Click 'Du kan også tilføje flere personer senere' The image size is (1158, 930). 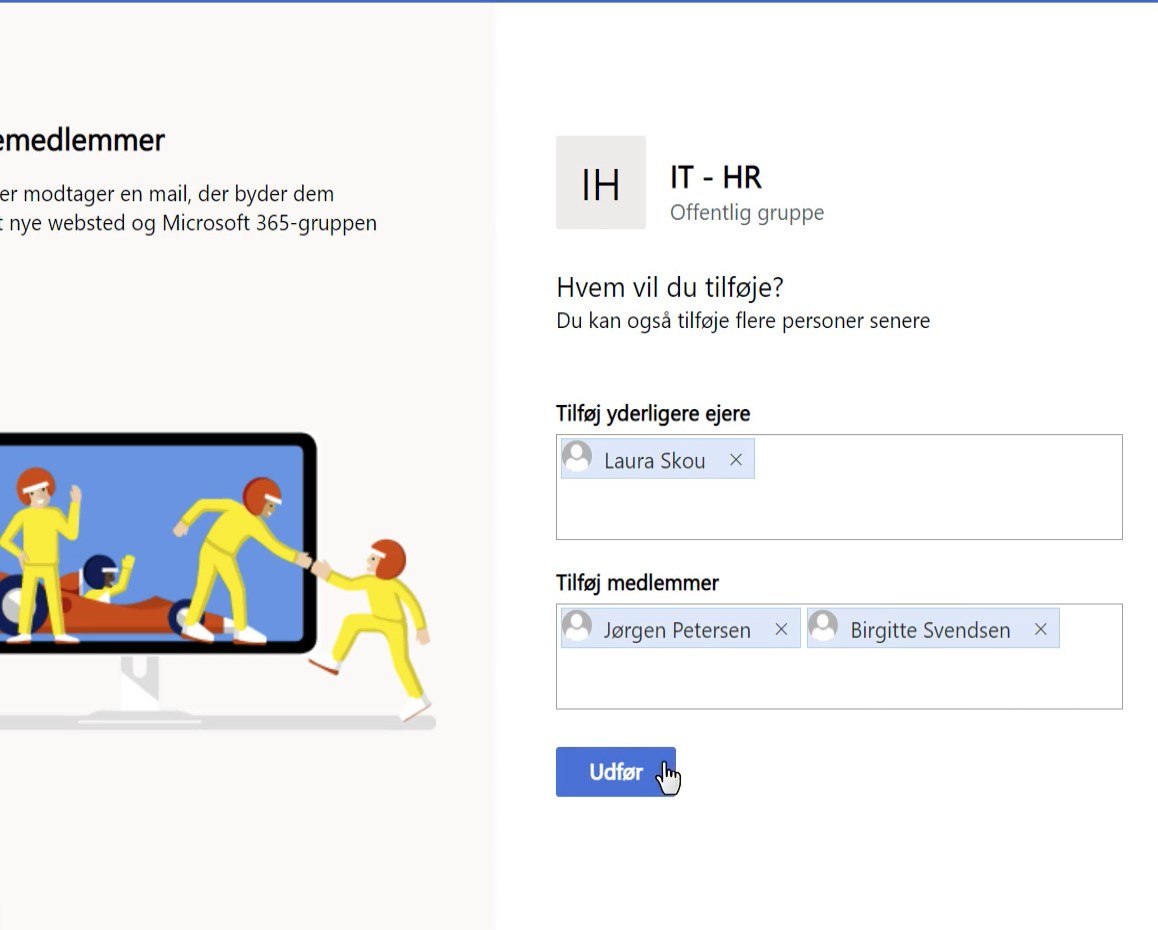point(743,321)
